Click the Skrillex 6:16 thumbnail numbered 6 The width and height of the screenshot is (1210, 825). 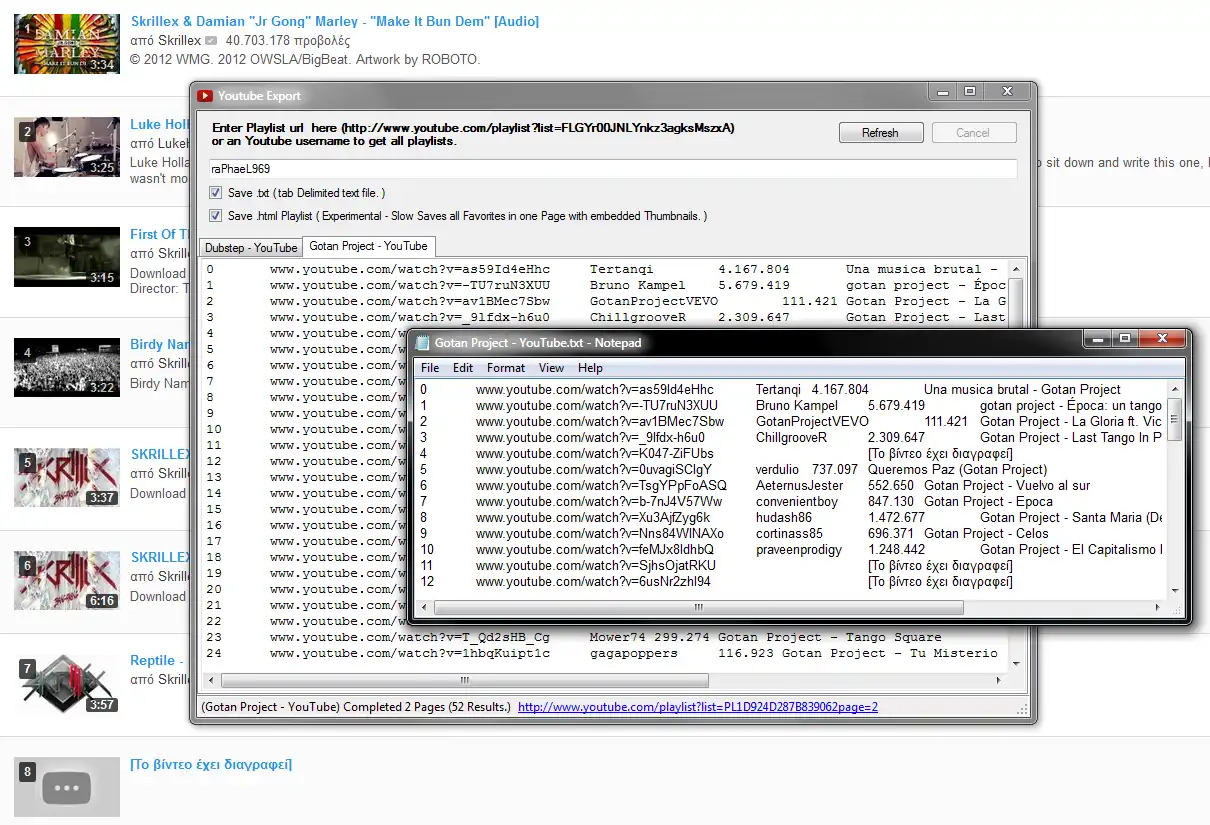pos(67,580)
